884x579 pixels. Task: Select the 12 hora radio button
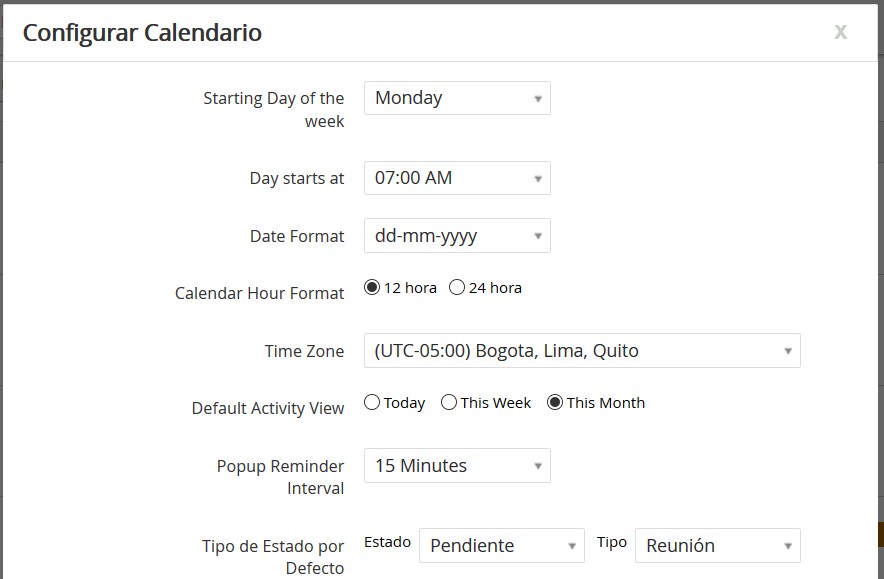(x=372, y=288)
